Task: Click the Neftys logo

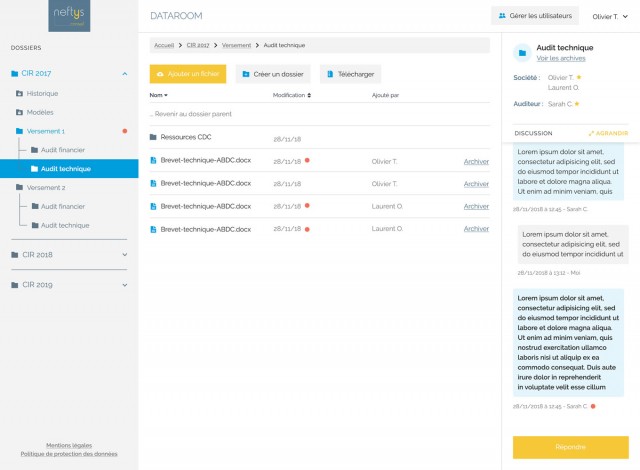Action: tap(69, 15)
